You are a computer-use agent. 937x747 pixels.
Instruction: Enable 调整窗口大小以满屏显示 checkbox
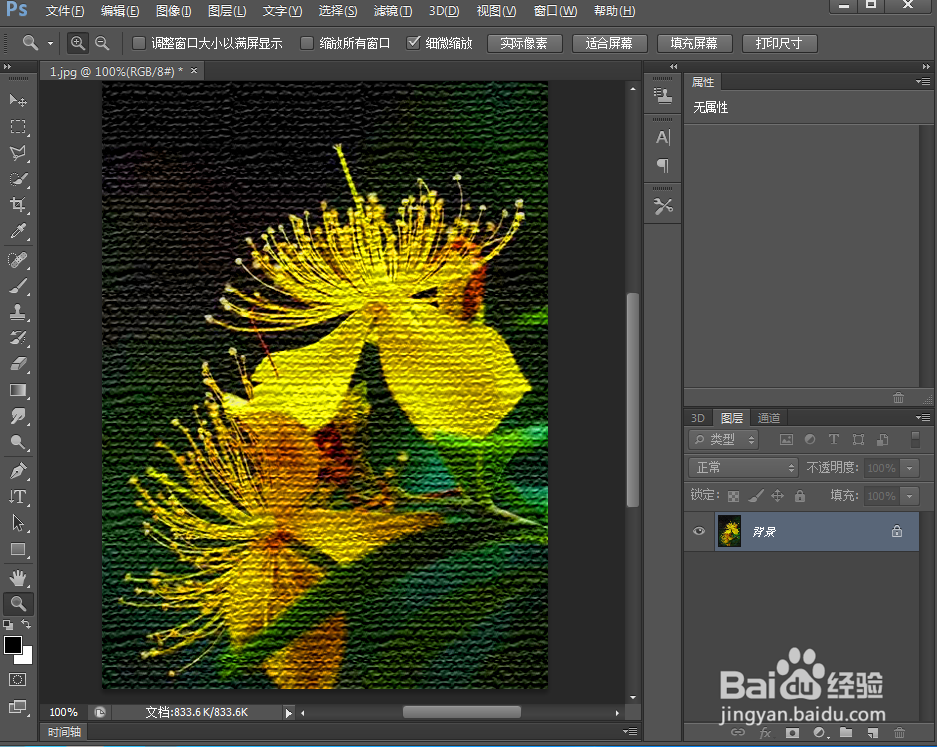(139, 43)
